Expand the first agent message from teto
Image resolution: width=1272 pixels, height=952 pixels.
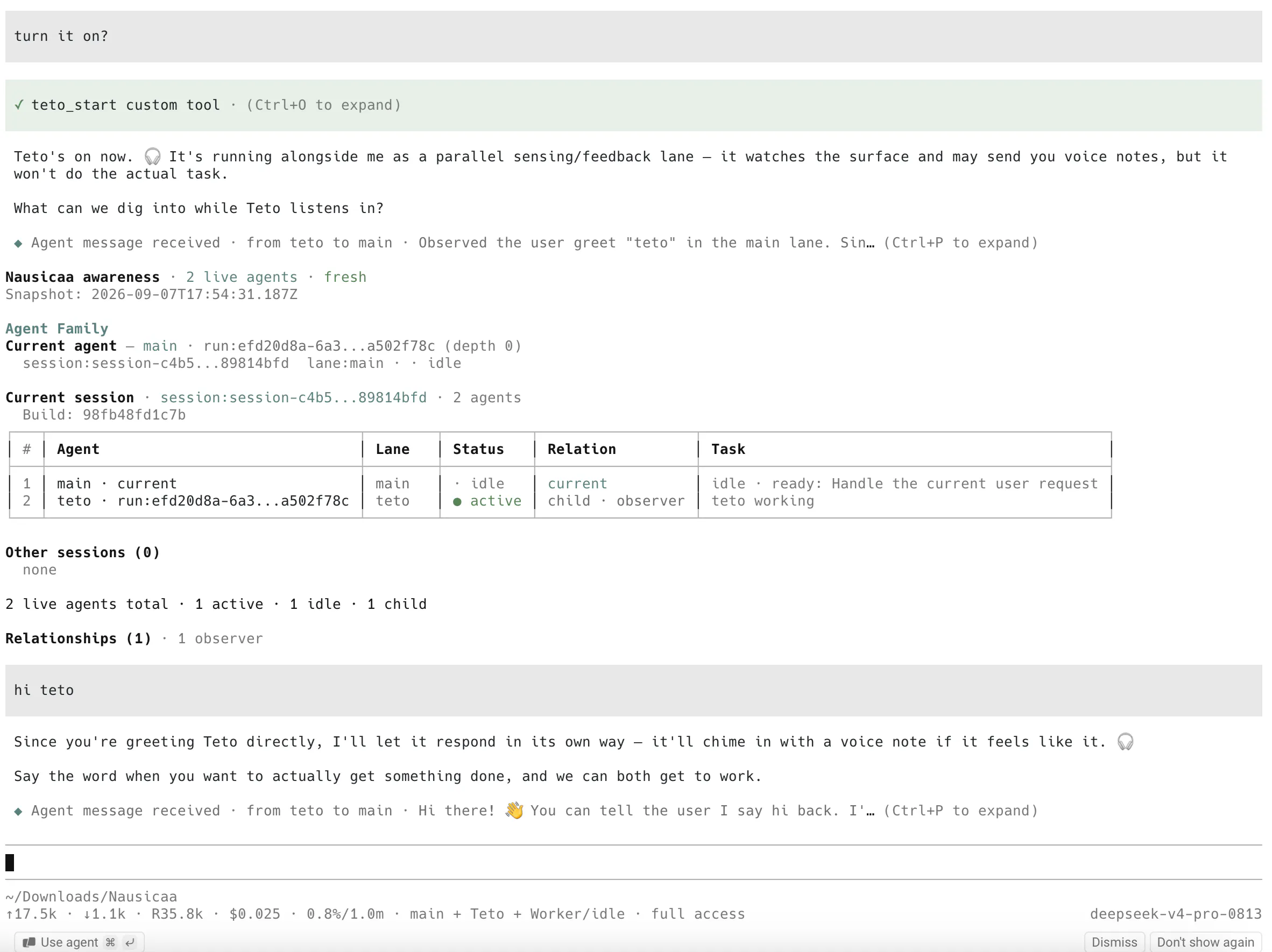[x=960, y=243]
